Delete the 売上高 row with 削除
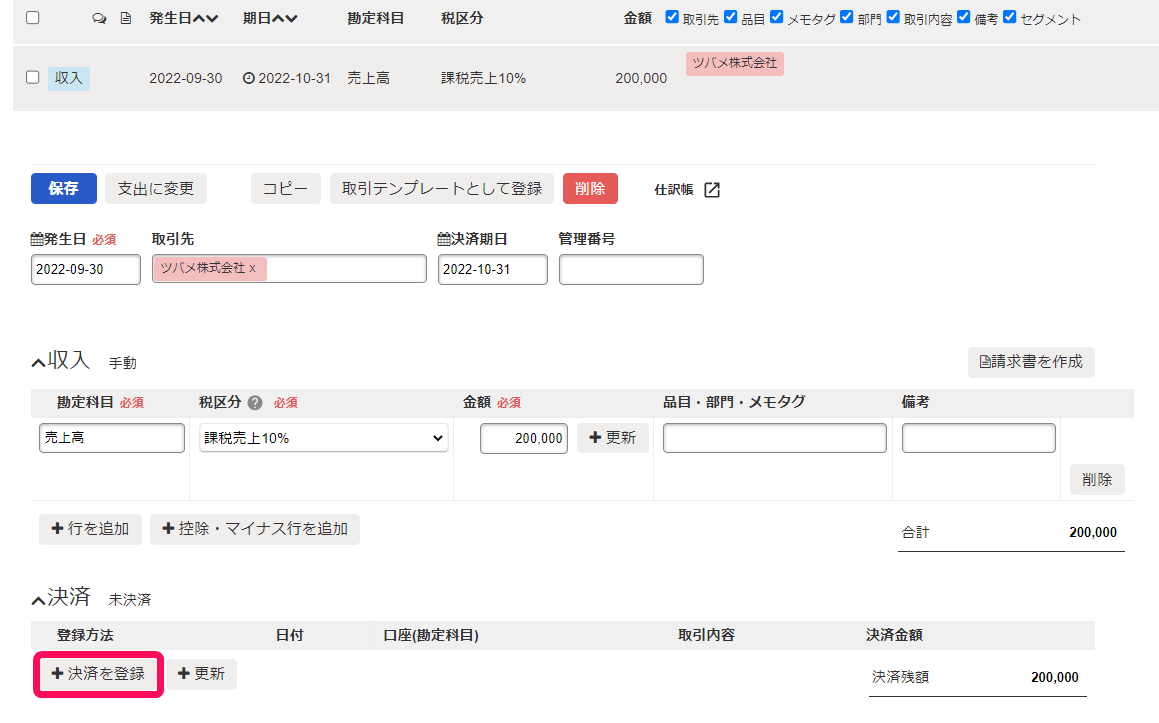 1097,480
